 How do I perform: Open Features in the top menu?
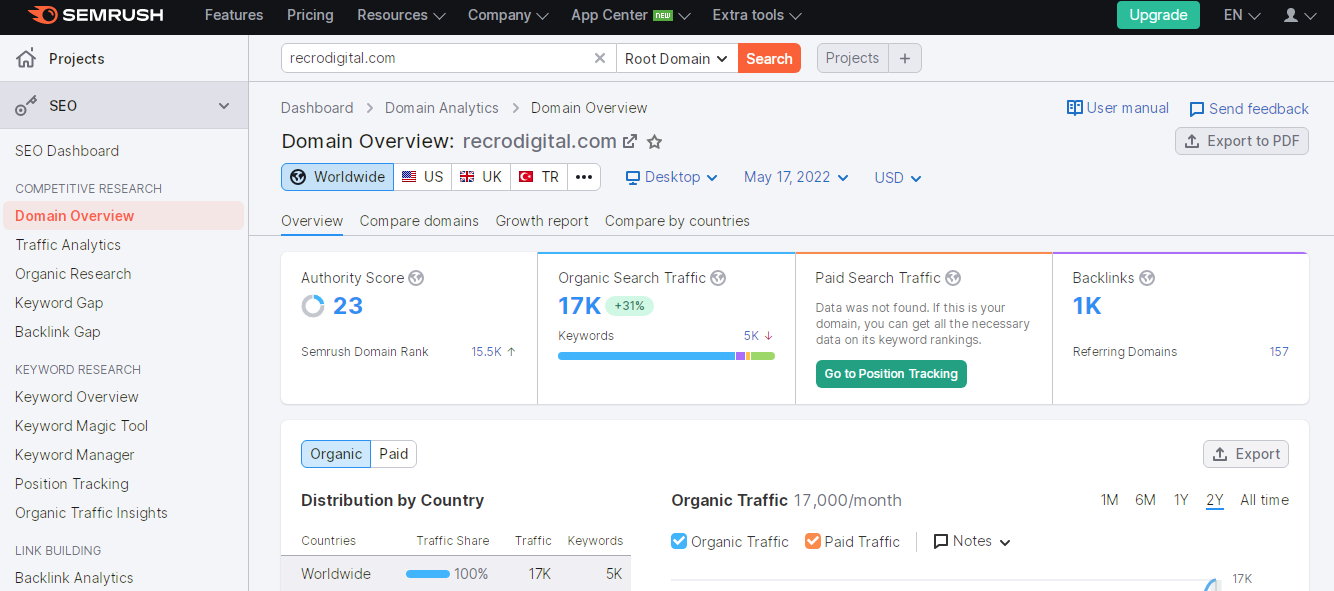coord(234,15)
